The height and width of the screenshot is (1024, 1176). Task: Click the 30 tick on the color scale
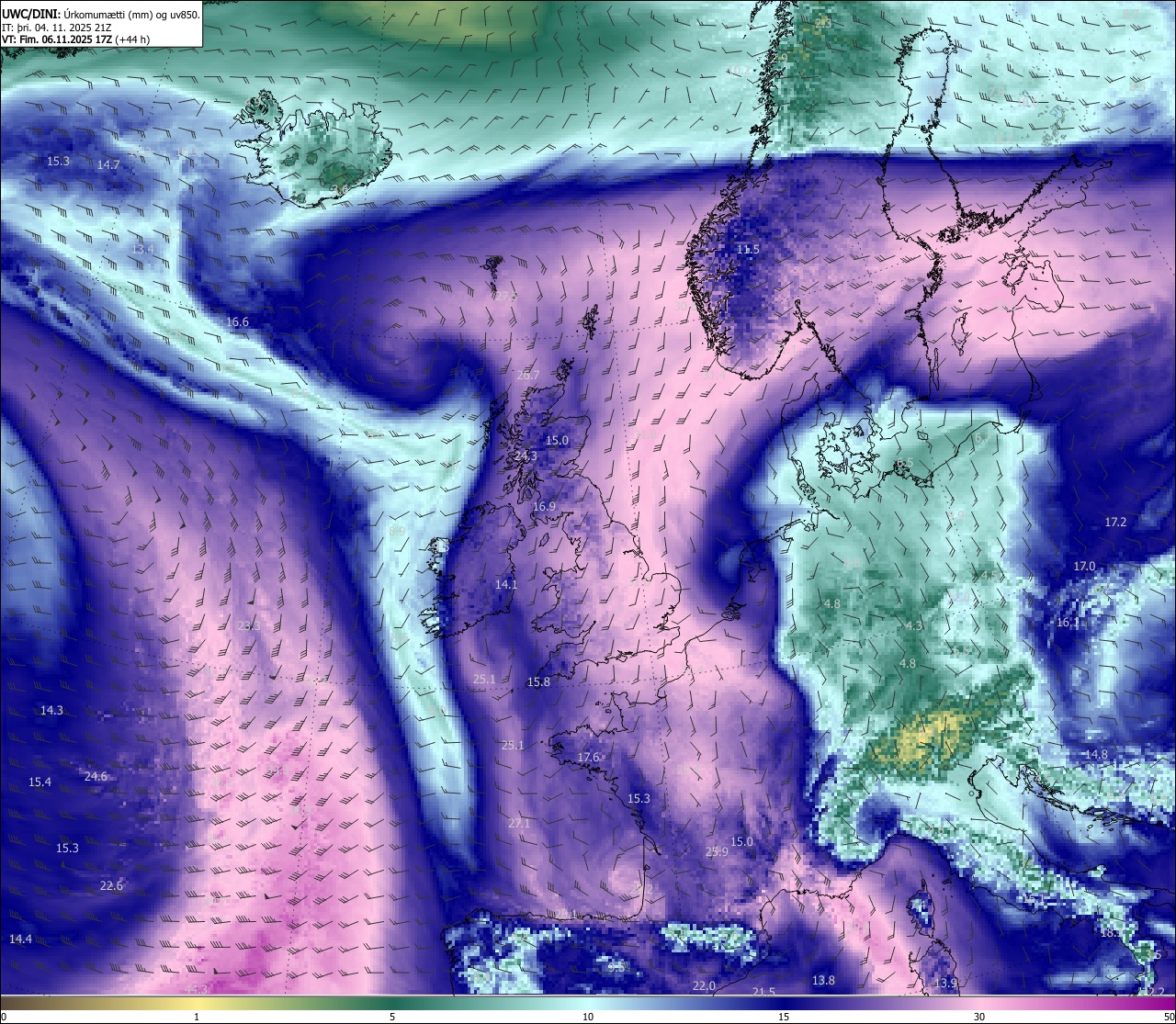point(979,1017)
